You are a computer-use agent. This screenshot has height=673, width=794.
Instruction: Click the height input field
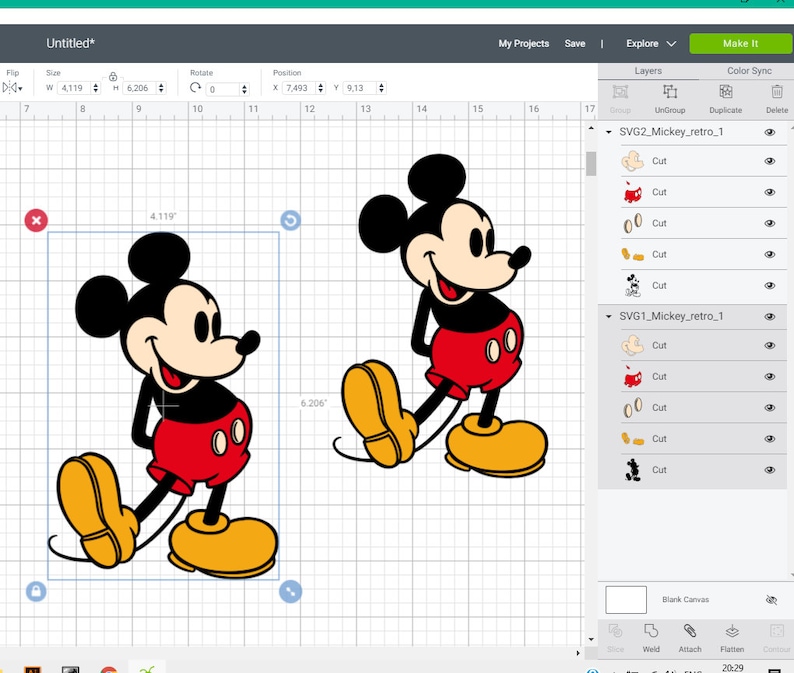coord(140,88)
